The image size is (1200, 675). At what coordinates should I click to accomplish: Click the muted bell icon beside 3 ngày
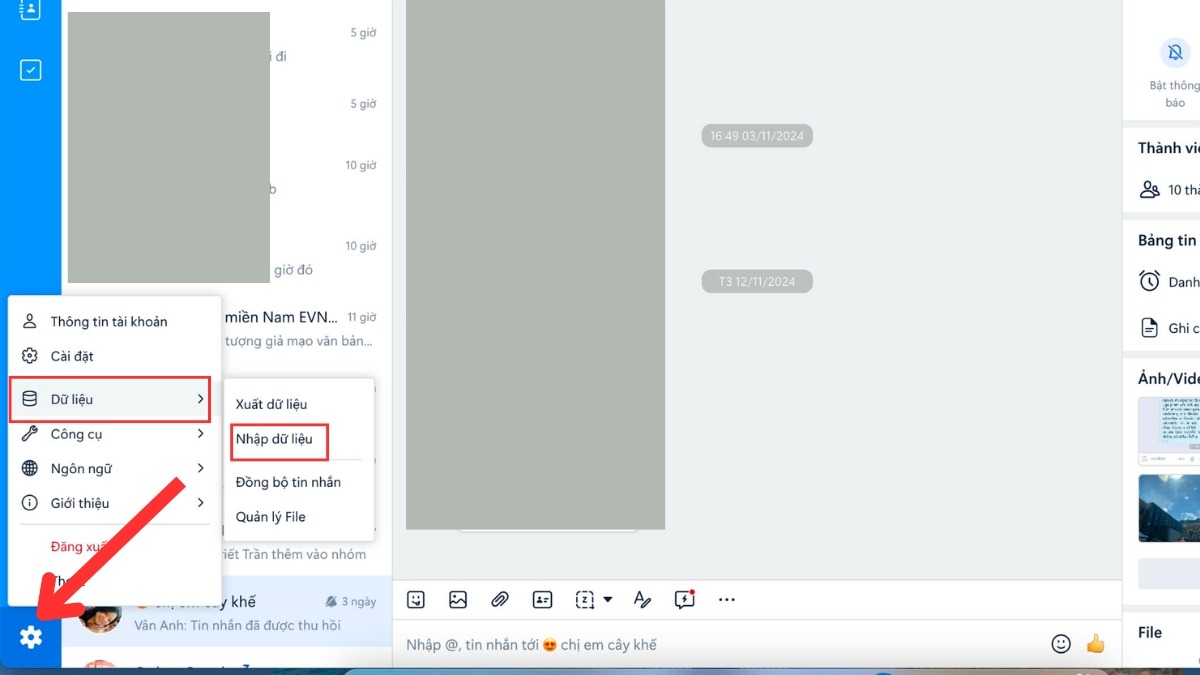tap(331, 602)
